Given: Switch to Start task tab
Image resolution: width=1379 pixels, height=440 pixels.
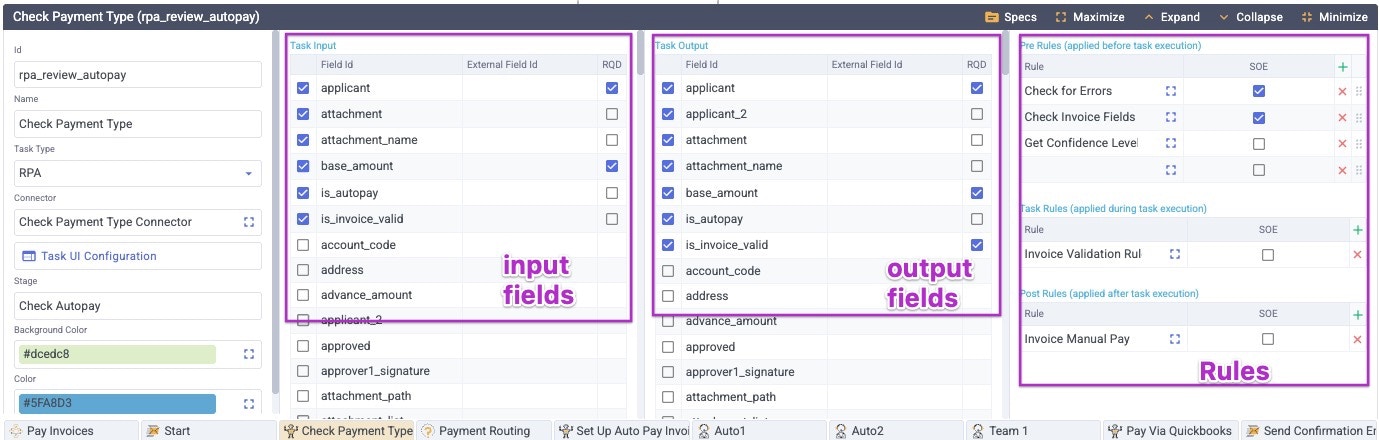Looking at the screenshot, I should [208, 431].
